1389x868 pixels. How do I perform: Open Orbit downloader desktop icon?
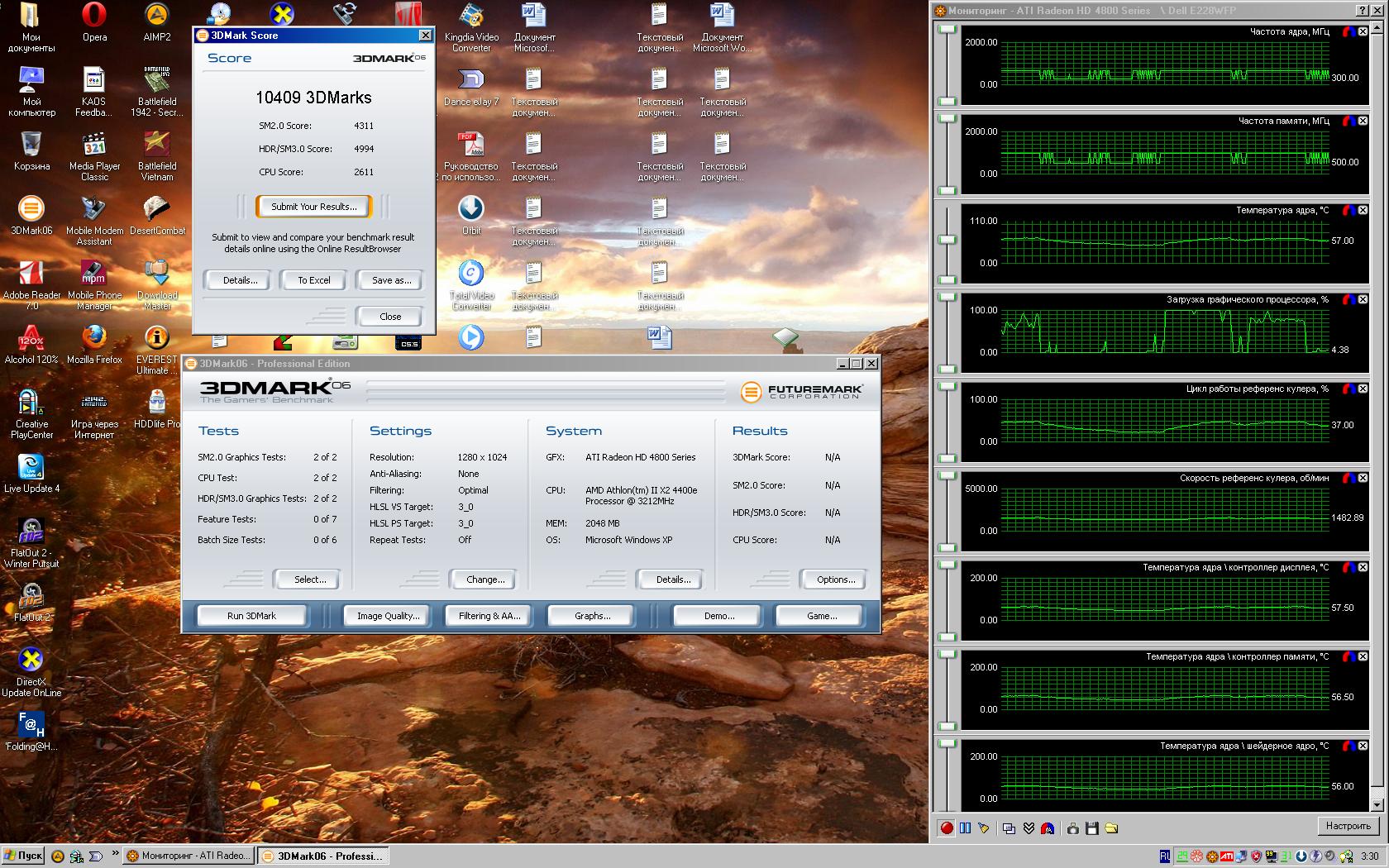(x=471, y=216)
